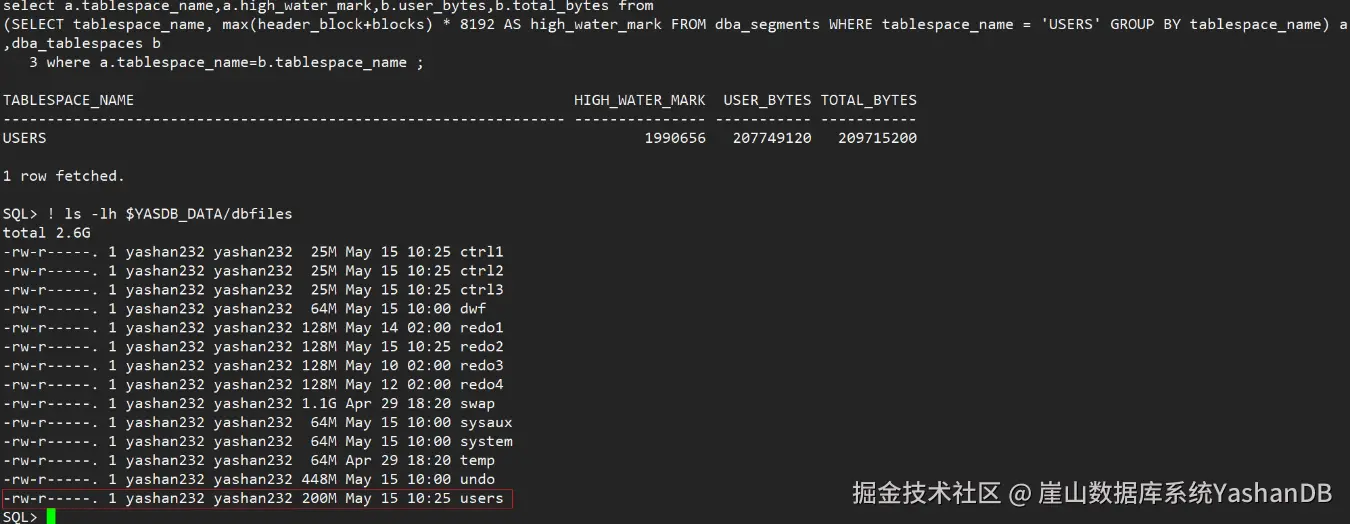The image size is (1350, 524).
Task: Click the swap filename with 1.1G size
Action: click(x=477, y=404)
